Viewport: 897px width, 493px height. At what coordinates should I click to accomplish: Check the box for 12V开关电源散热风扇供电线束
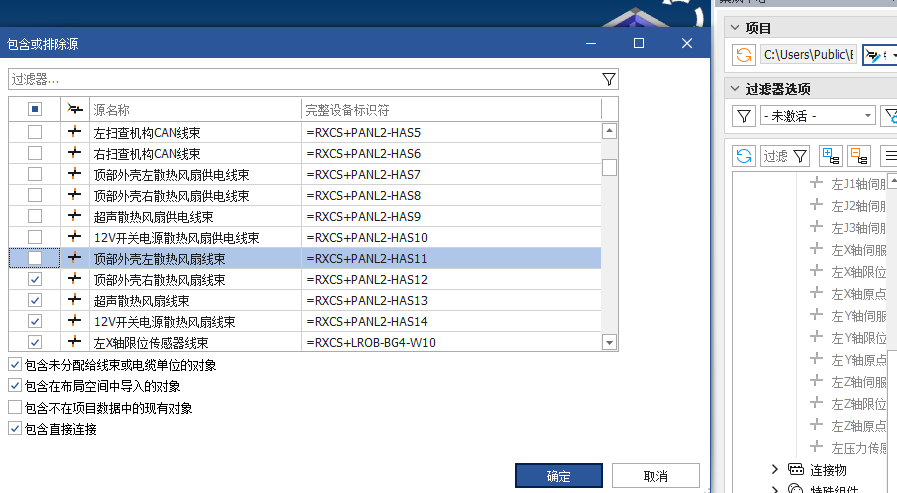pos(35,237)
